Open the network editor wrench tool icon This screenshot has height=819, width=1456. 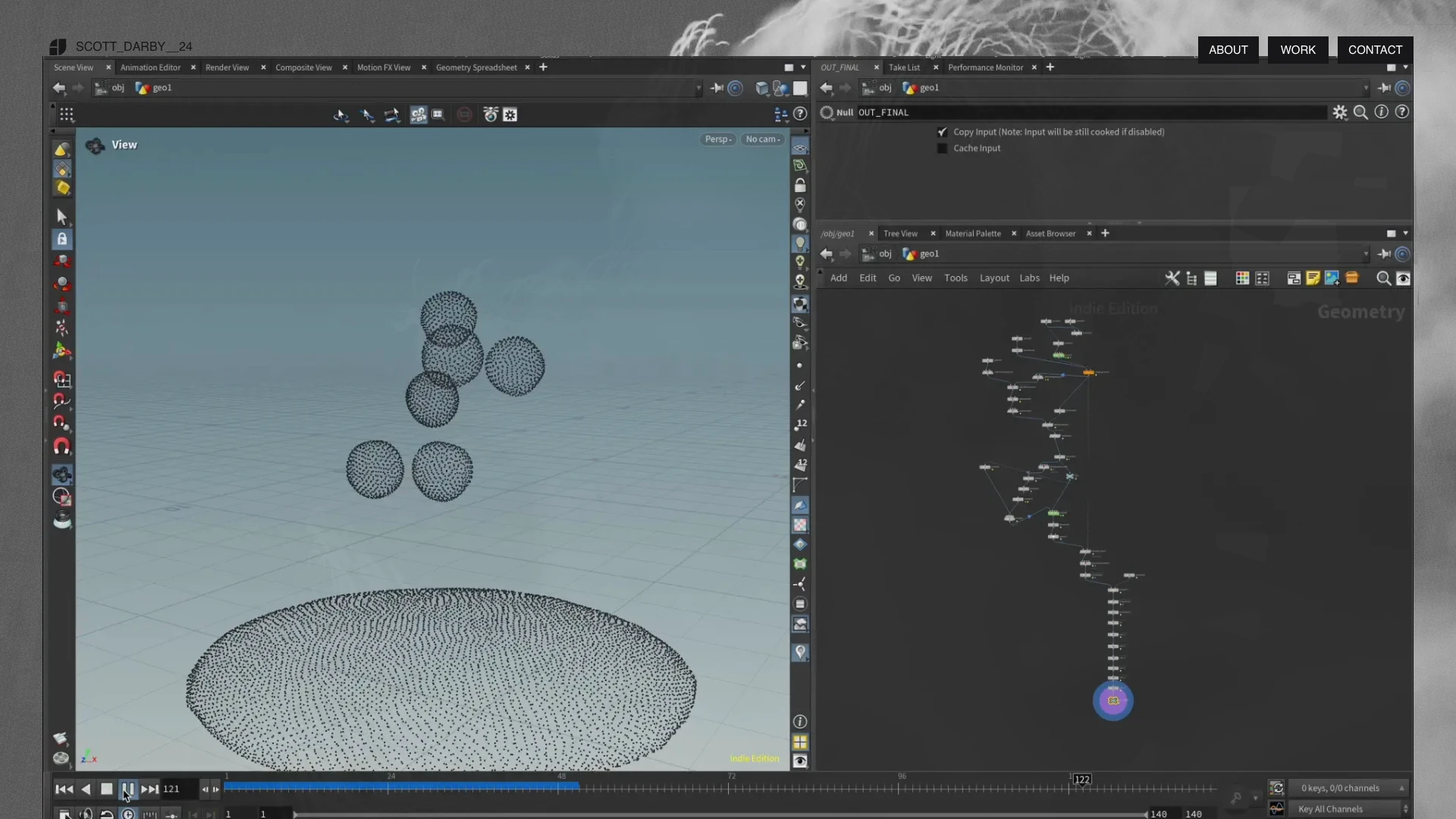tap(1172, 278)
